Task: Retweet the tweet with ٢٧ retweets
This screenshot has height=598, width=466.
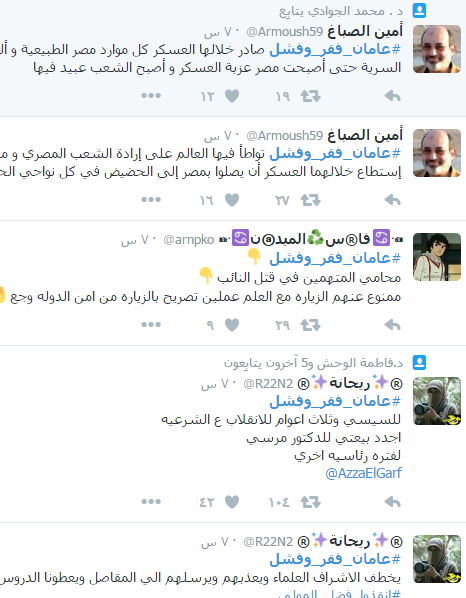Action: 310,199
